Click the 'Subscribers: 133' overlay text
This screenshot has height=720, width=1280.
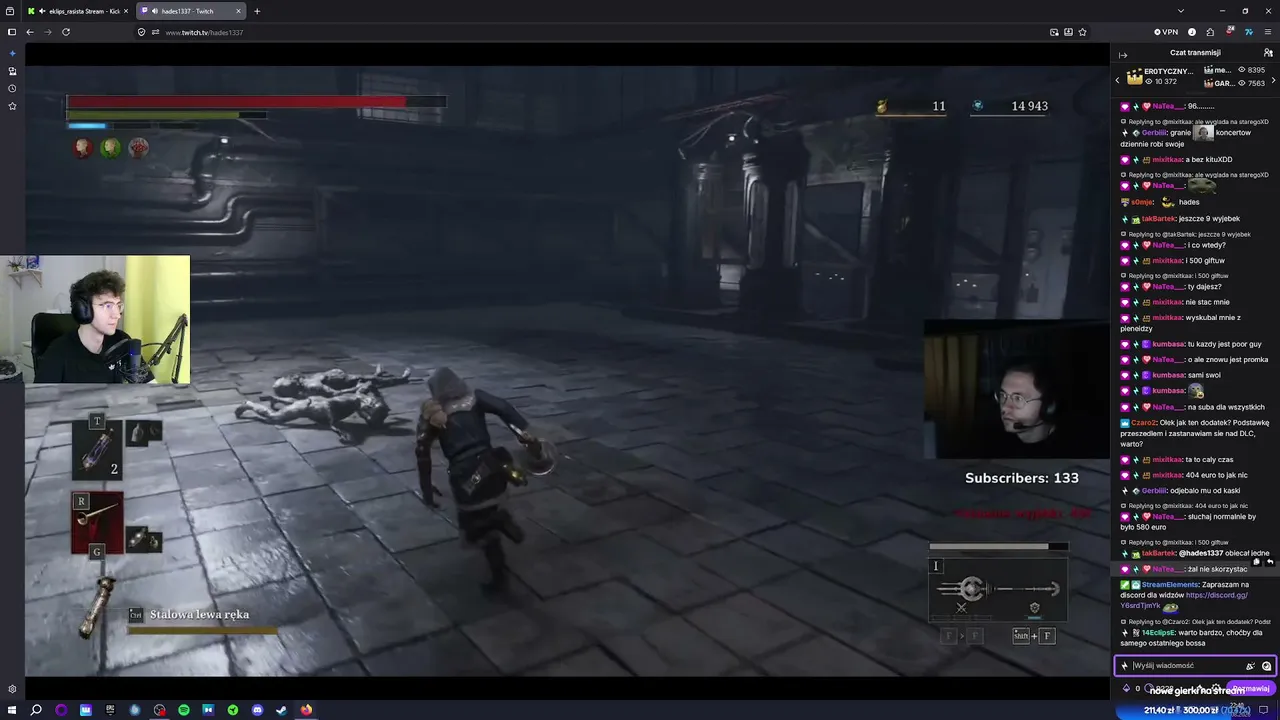(1021, 478)
